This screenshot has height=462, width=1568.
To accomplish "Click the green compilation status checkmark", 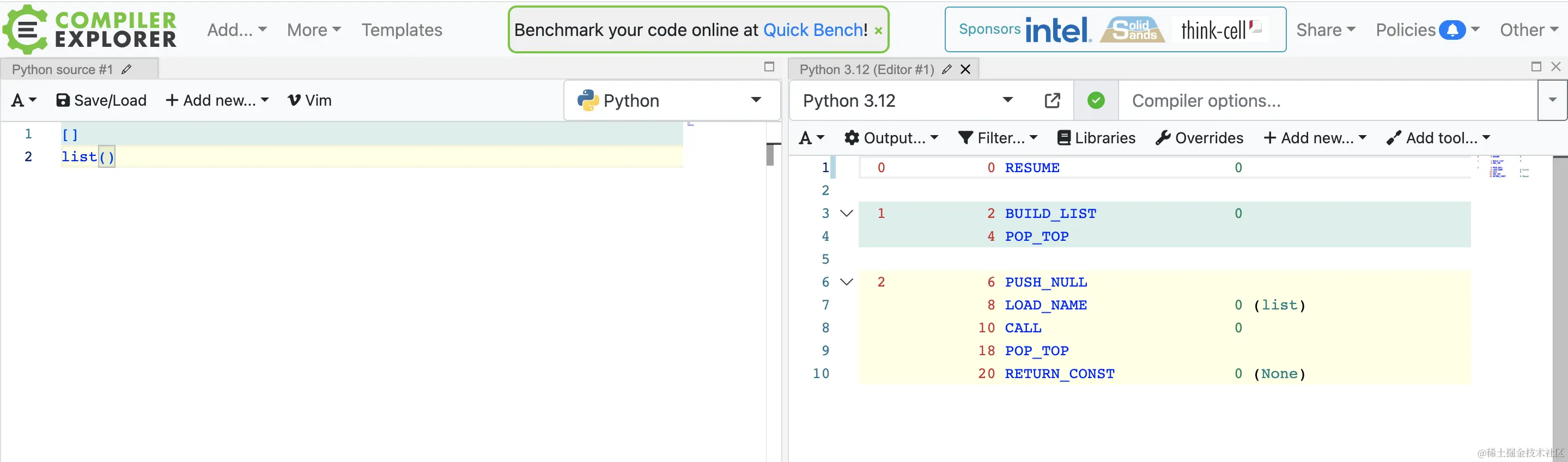I will [1096, 100].
